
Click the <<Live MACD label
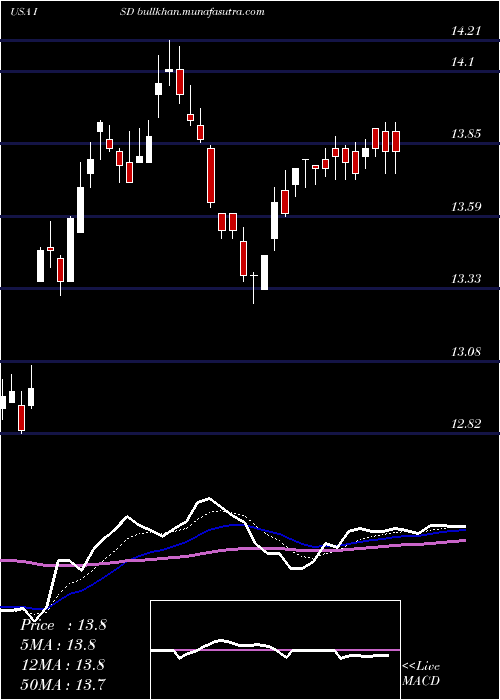click(421, 674)
